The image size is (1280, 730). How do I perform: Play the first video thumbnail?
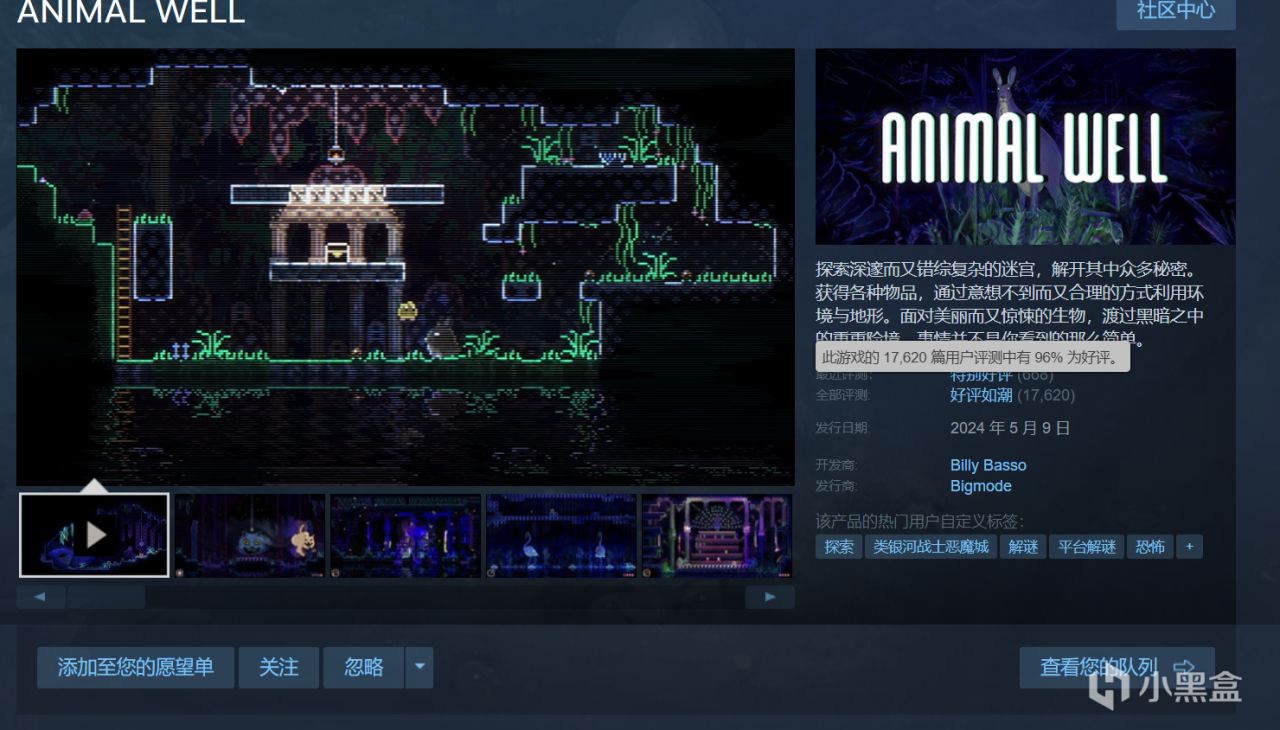95,535
